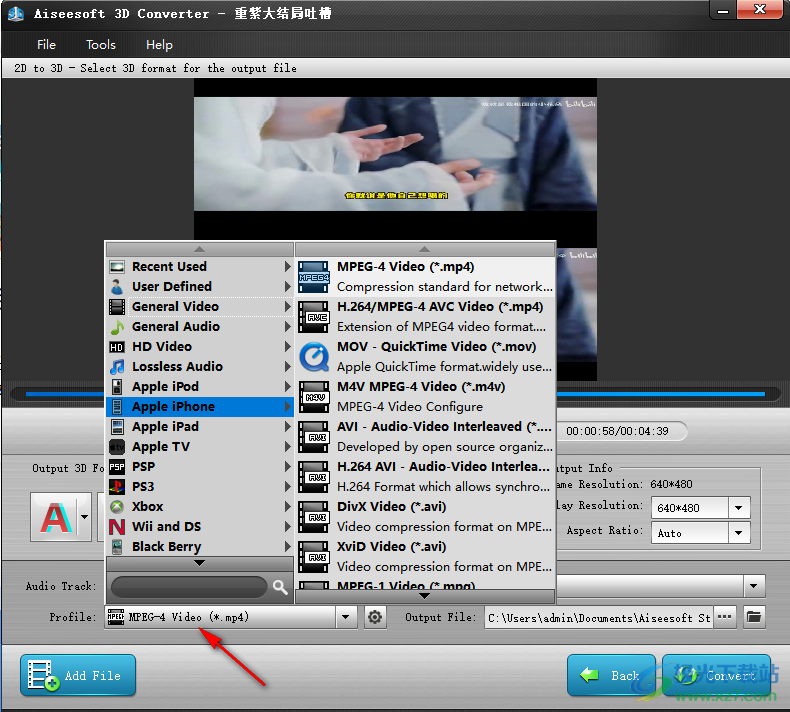Viewport: 790px width, 712px height.
Task: Open the Audio Track dropdown arrow
Action: click(754, 586)
